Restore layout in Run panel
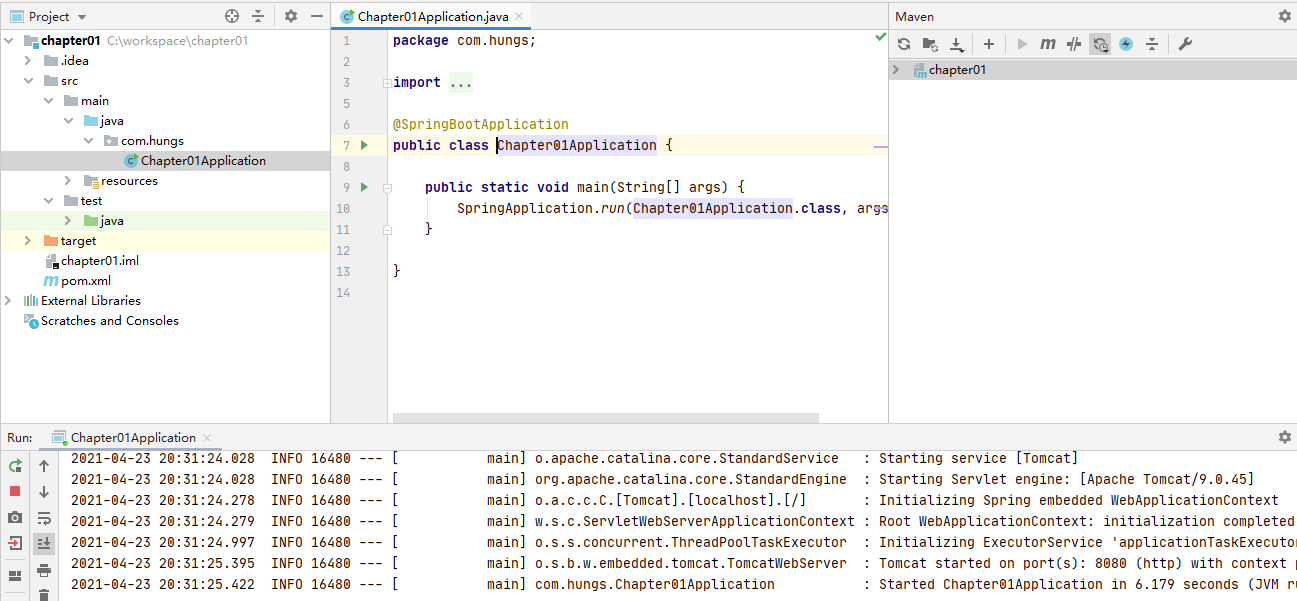The width and height of the screenshot is (1297, 601). point(15,576)
